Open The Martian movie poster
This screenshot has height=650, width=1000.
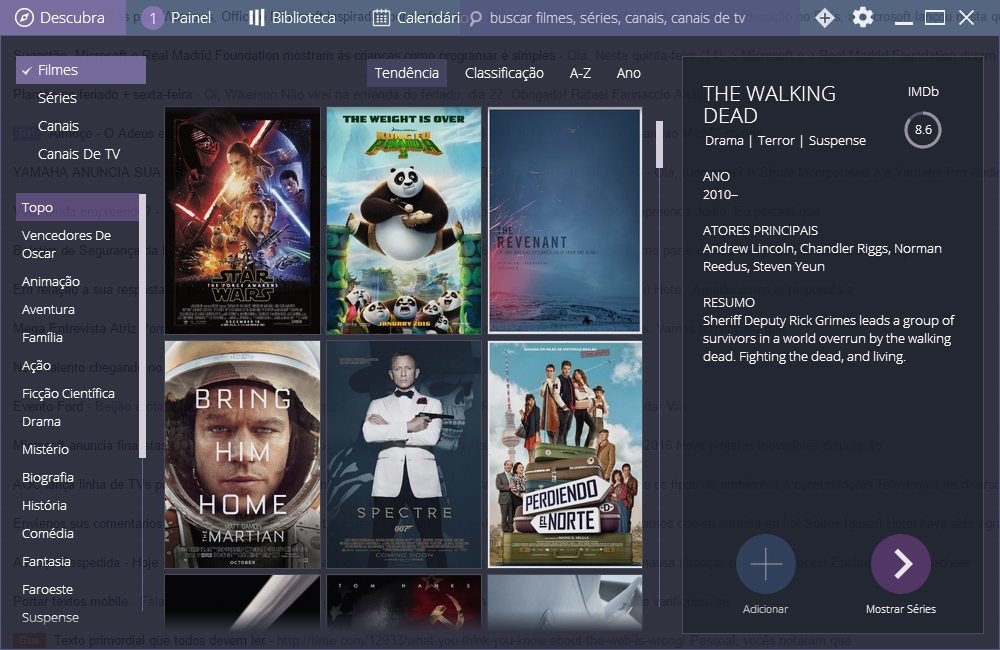[242, 454]
